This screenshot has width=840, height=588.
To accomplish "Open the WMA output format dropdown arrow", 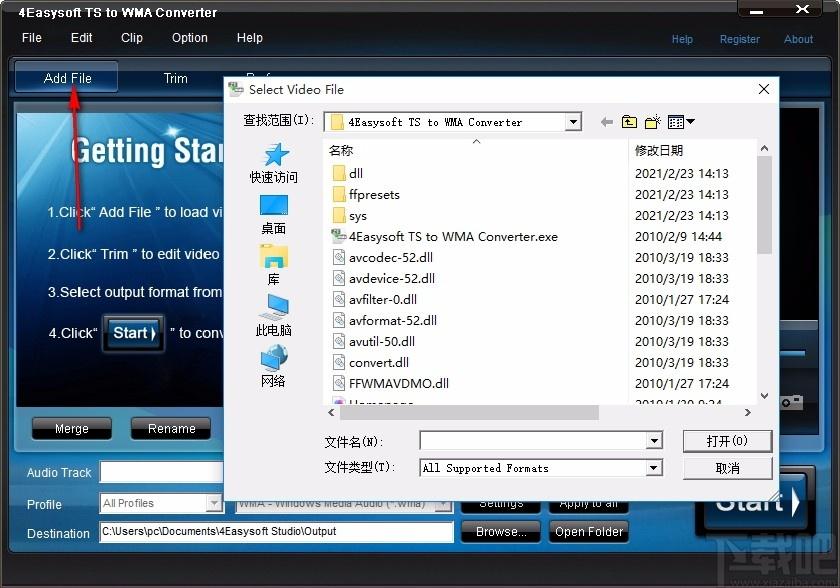I will click(444, 505).
